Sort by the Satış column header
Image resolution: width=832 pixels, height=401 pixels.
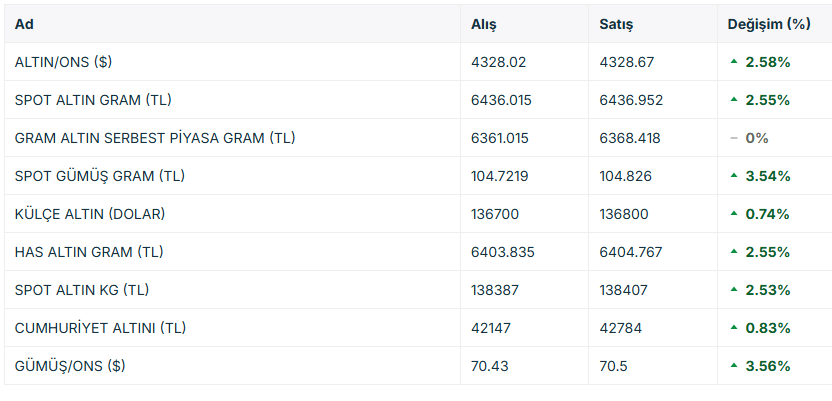[616, 24]
